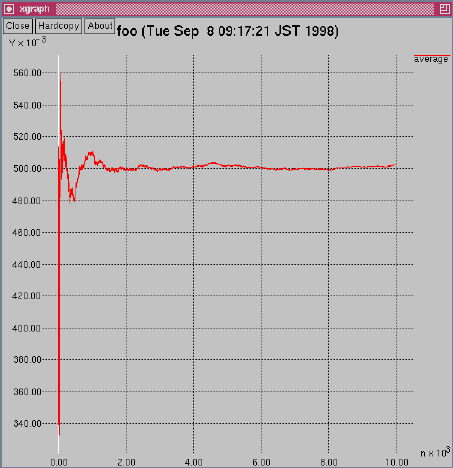Click the red line swatch in the legend
453x468 pixels.
[432, 55]
